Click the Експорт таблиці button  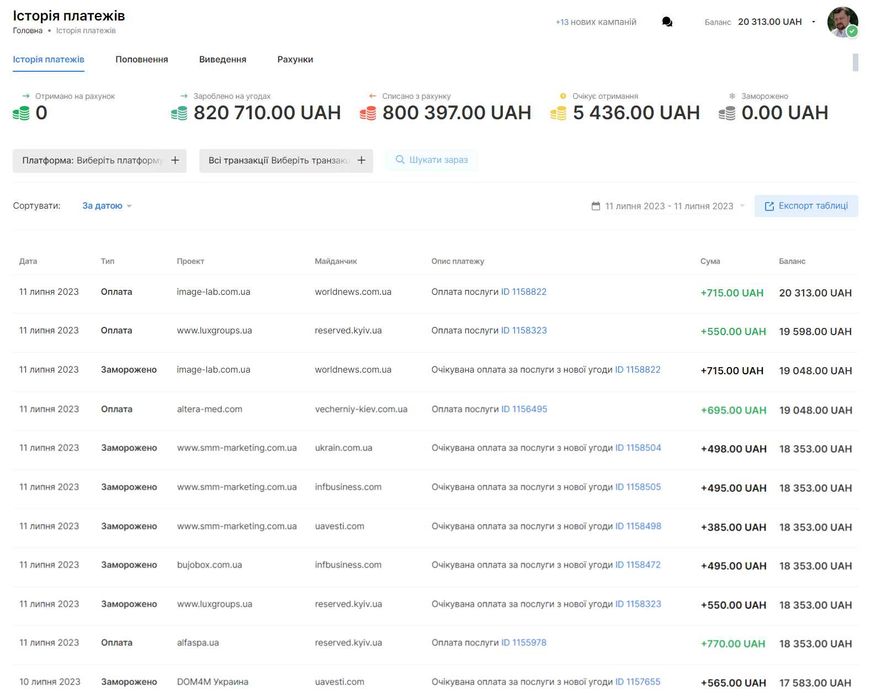[806, 206]
